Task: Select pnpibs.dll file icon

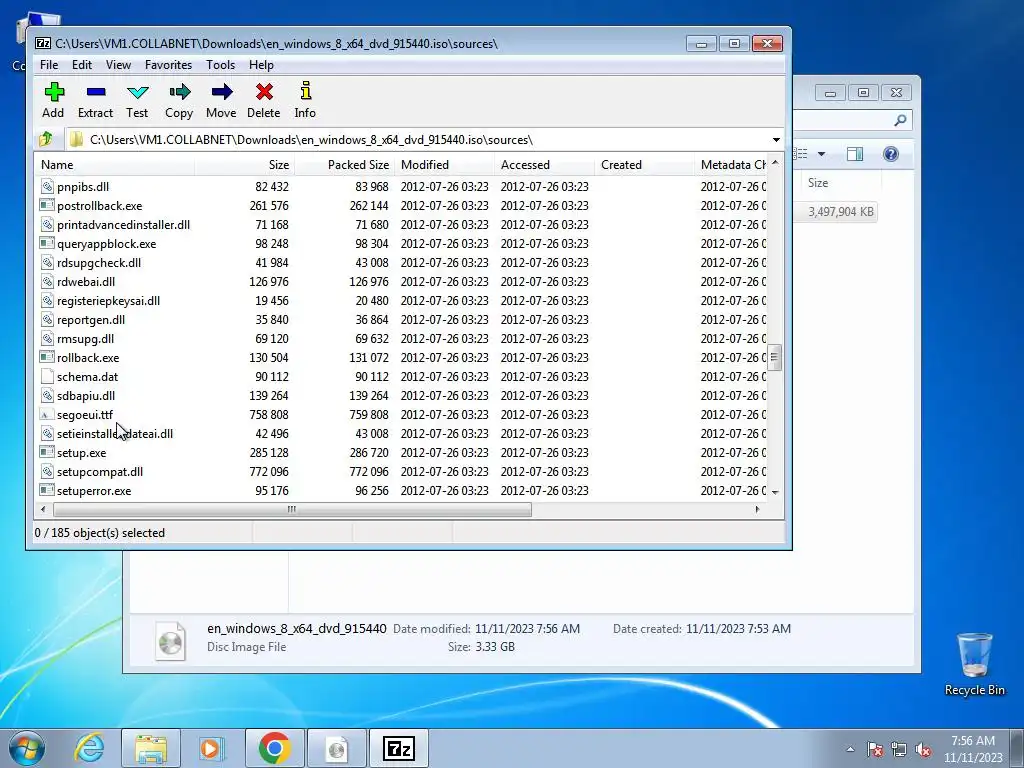Action: pyautogui.click(x=47, y=186)
